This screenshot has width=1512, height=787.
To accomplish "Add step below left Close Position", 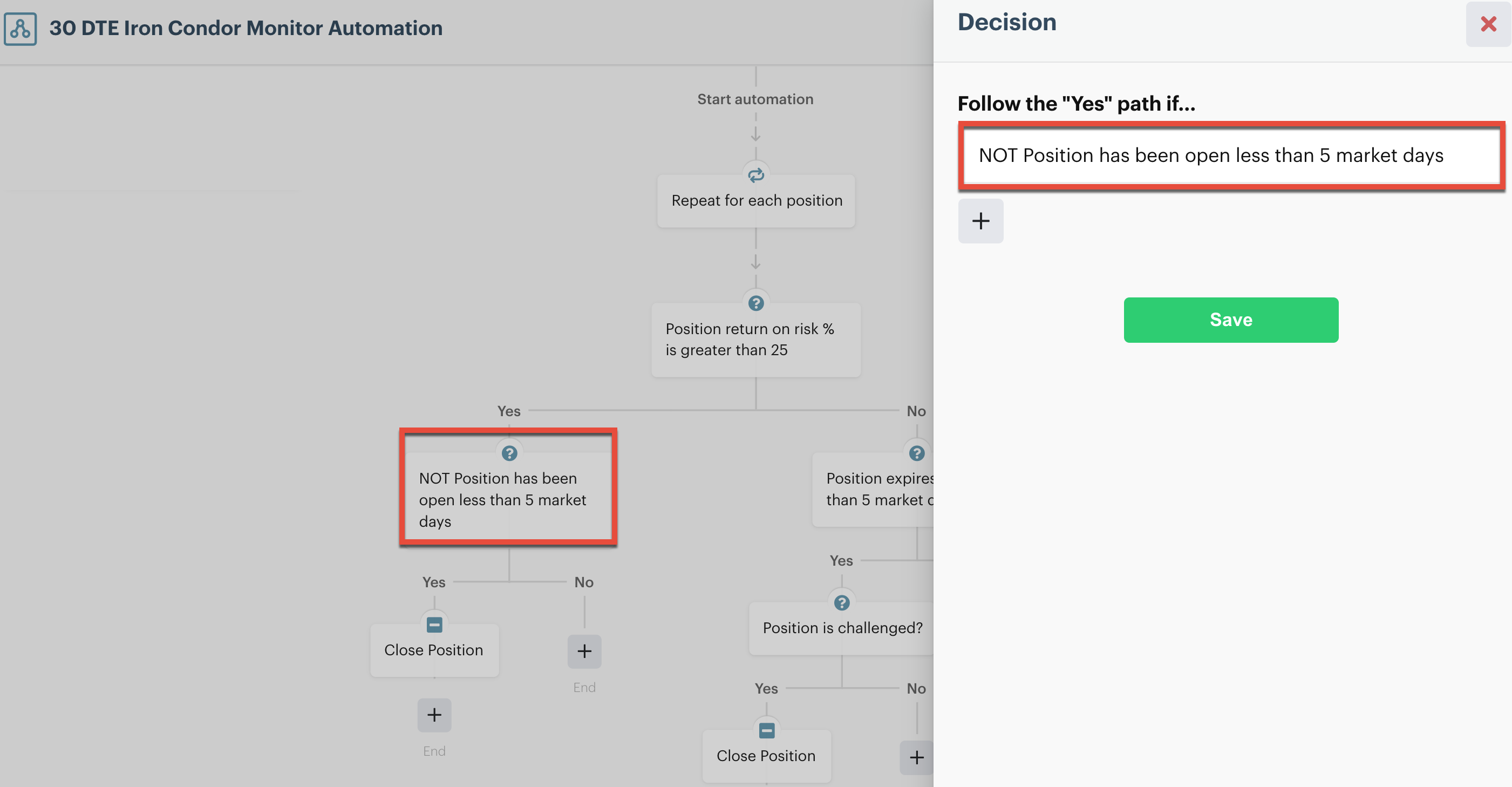I will 434,715.
